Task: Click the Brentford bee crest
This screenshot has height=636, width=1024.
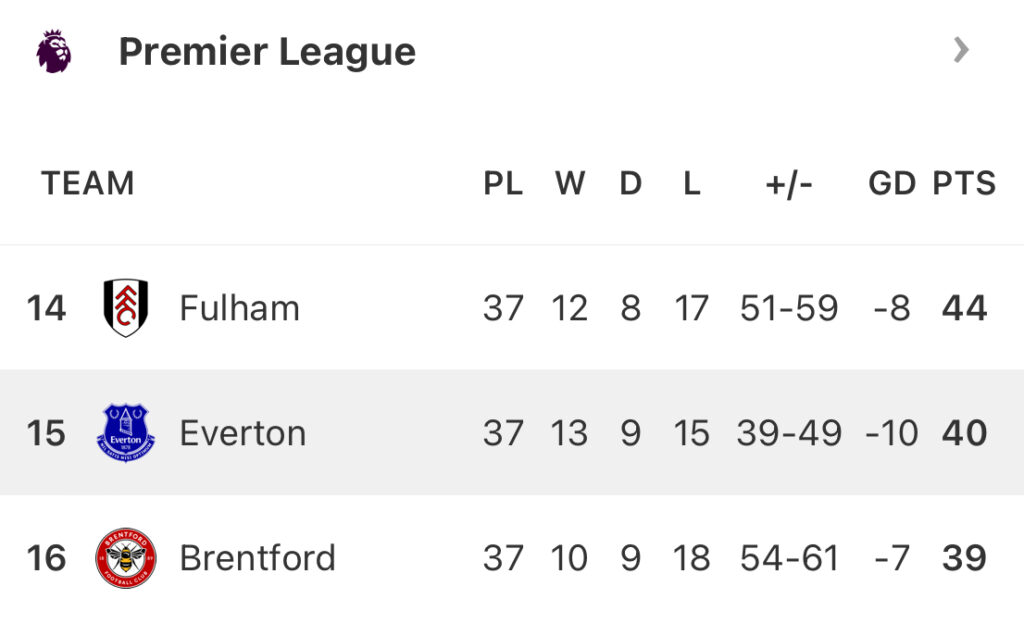Action: (126, 558)
